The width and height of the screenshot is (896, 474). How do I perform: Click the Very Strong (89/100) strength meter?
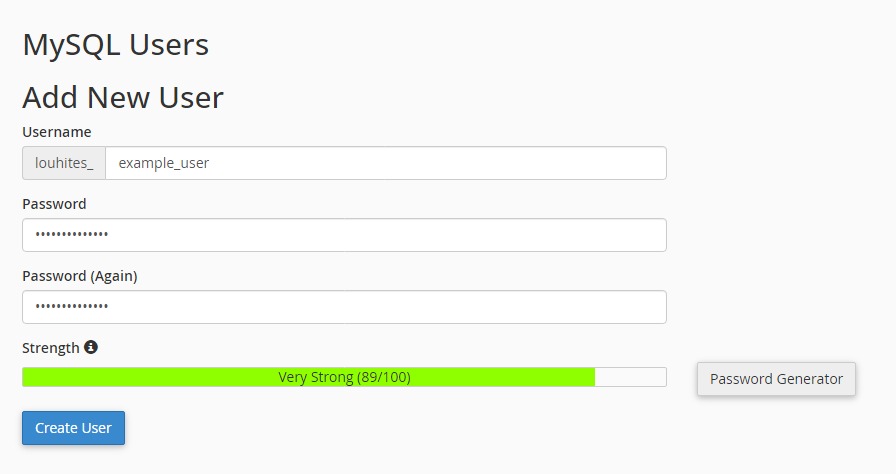tap(344, 377)
